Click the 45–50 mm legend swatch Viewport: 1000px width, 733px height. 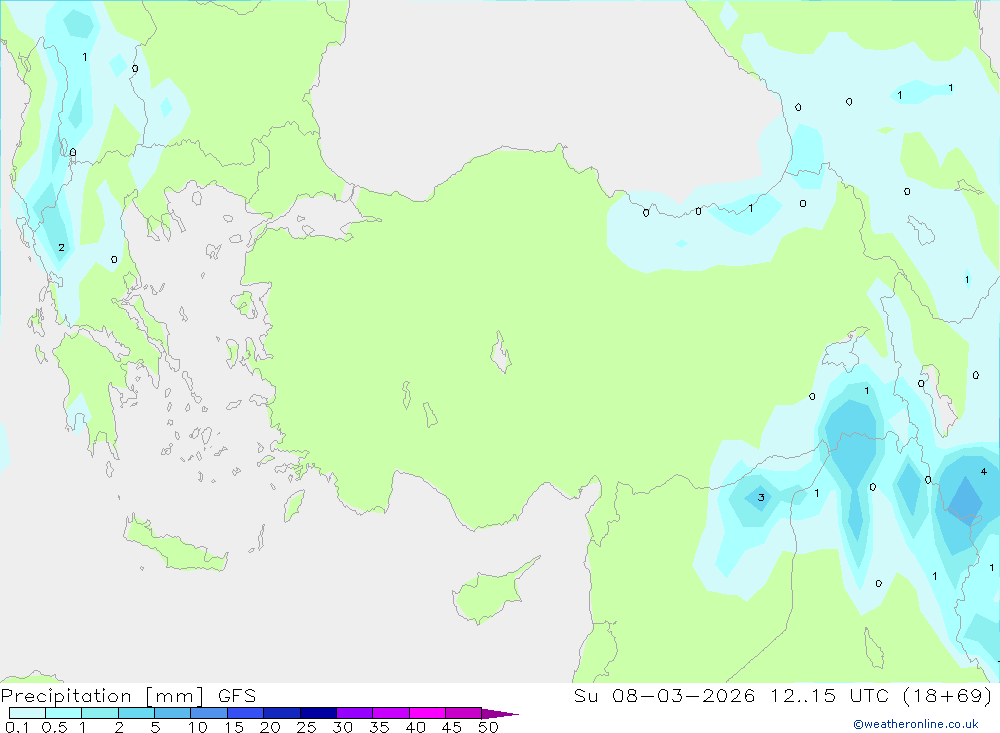click(463, 713)
